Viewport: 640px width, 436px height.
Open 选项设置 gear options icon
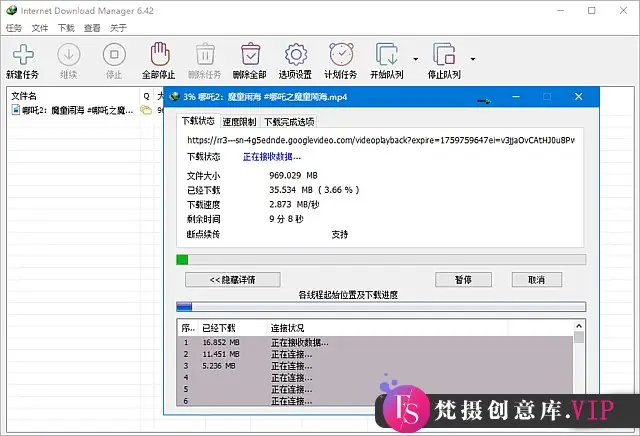tap(296, 54)
